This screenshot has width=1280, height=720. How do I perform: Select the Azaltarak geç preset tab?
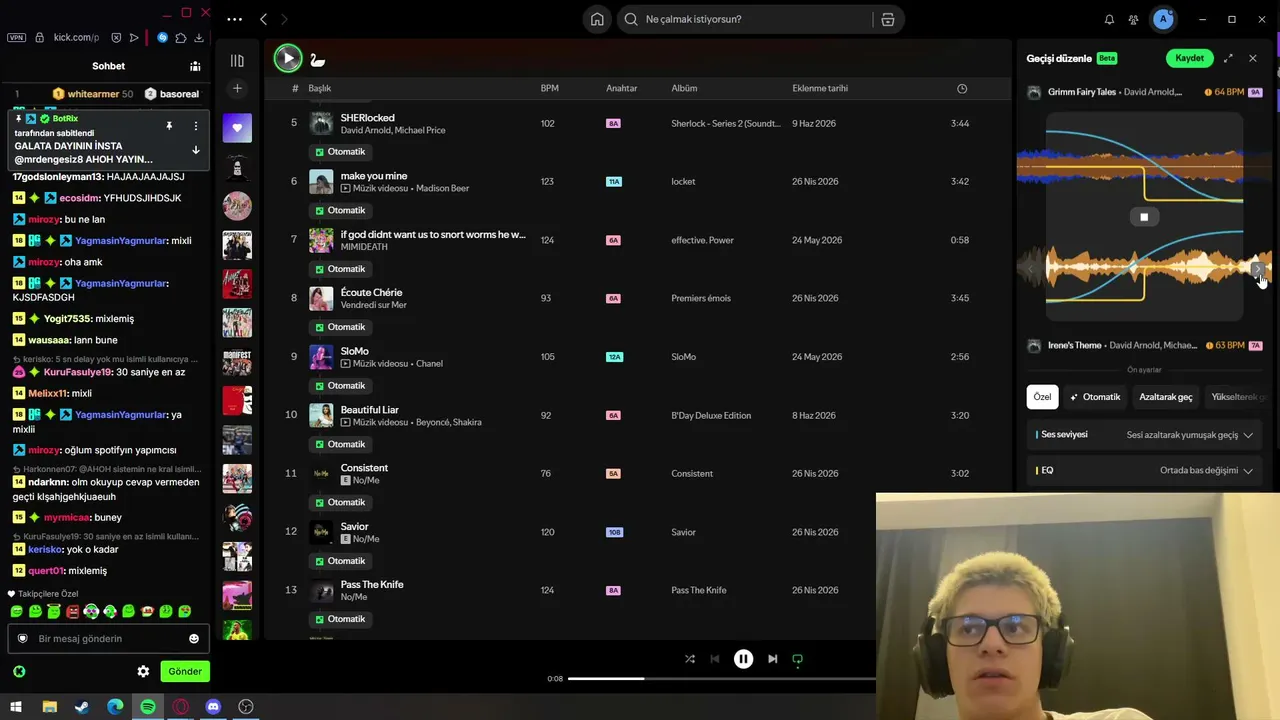(x=1166, y=397)
